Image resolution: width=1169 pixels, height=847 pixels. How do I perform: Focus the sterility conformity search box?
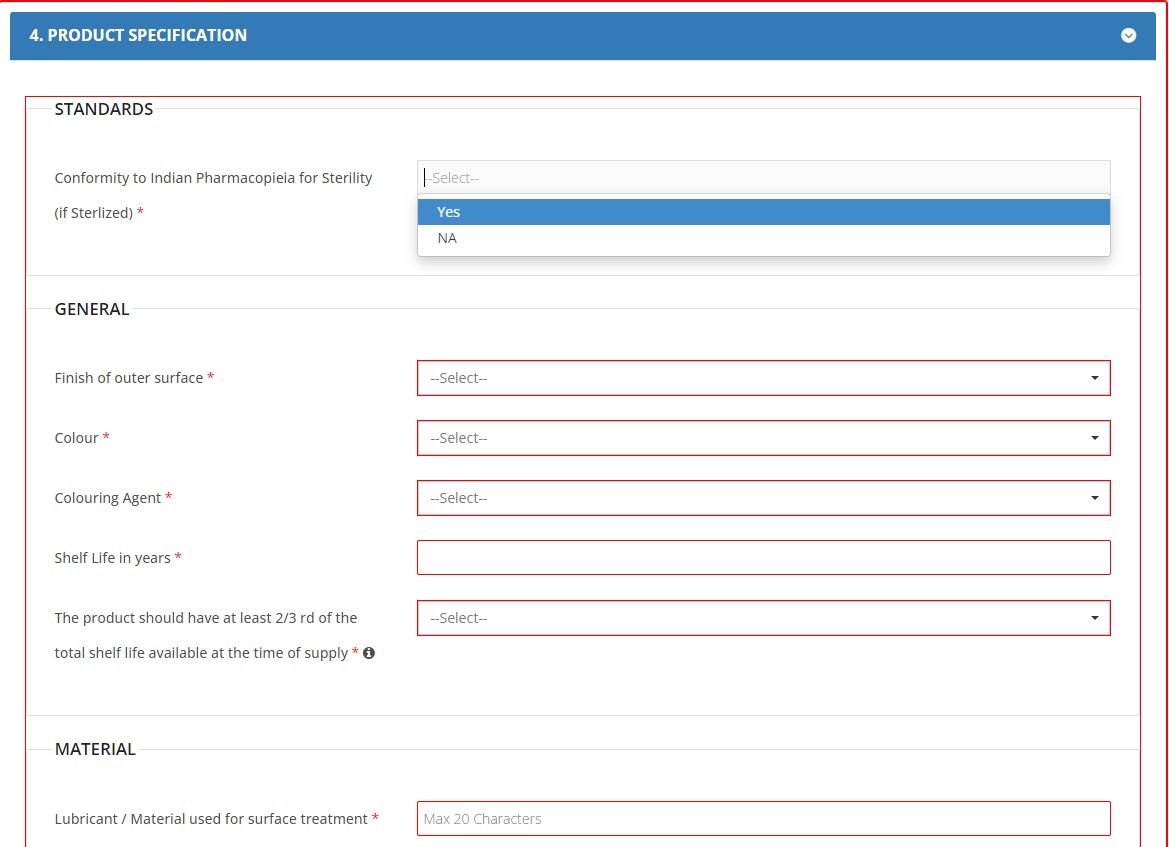pos(763,178)
